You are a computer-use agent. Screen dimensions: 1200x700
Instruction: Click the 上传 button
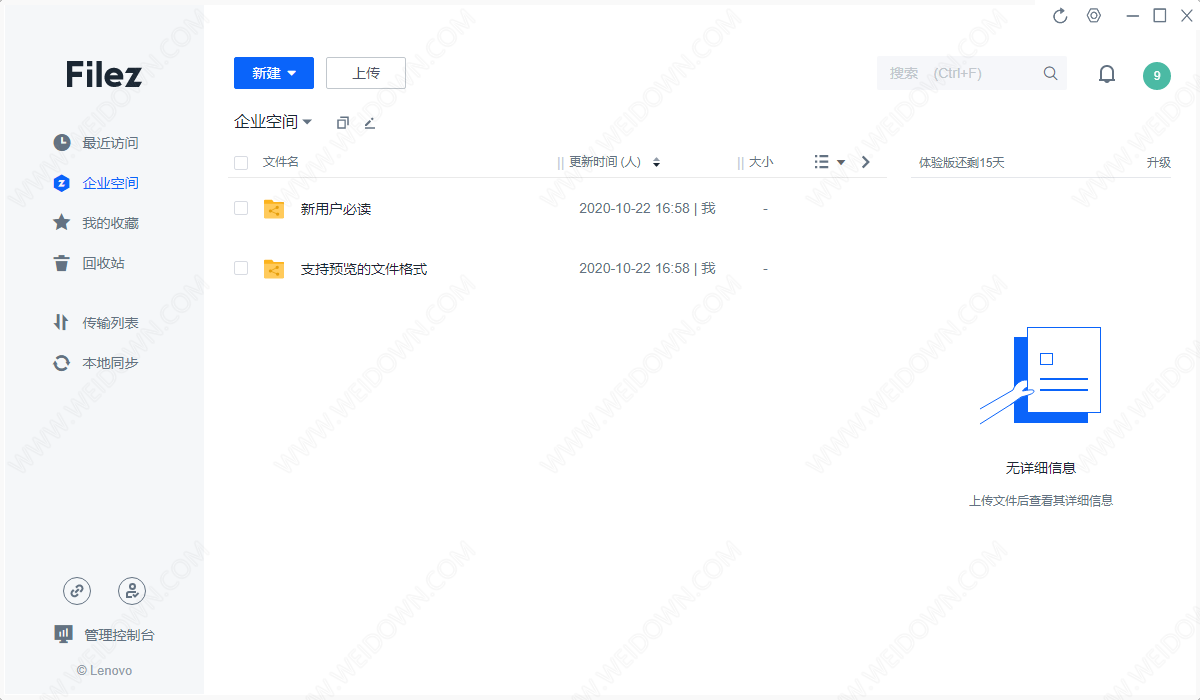click(366, 73)
